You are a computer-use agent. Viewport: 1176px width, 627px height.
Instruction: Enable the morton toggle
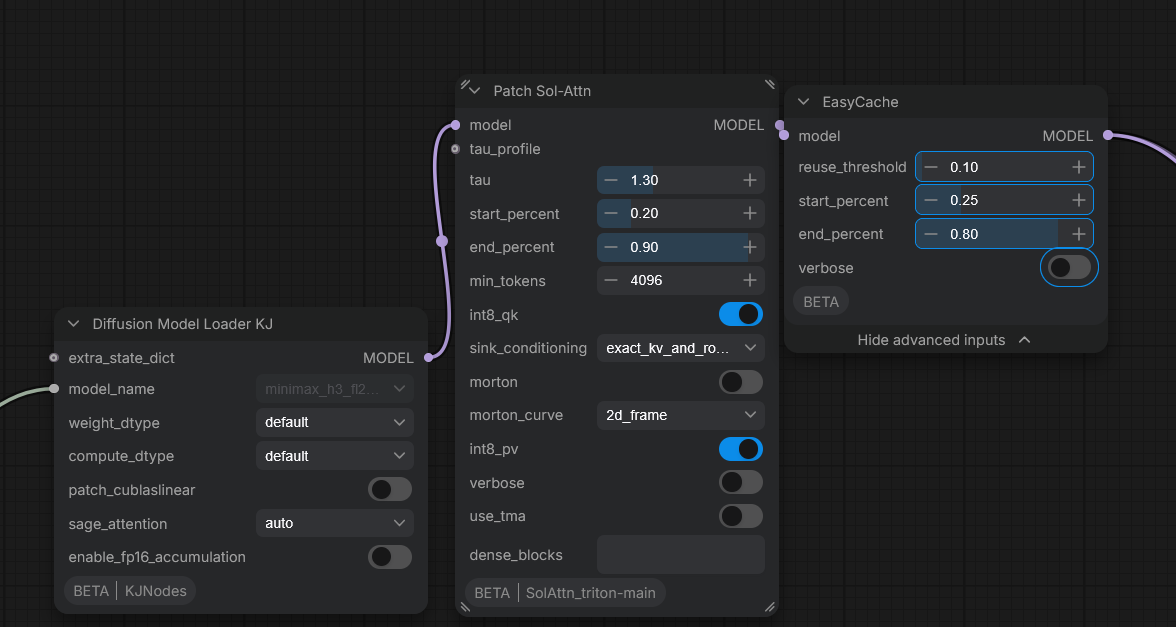click(x=741, y=382)
